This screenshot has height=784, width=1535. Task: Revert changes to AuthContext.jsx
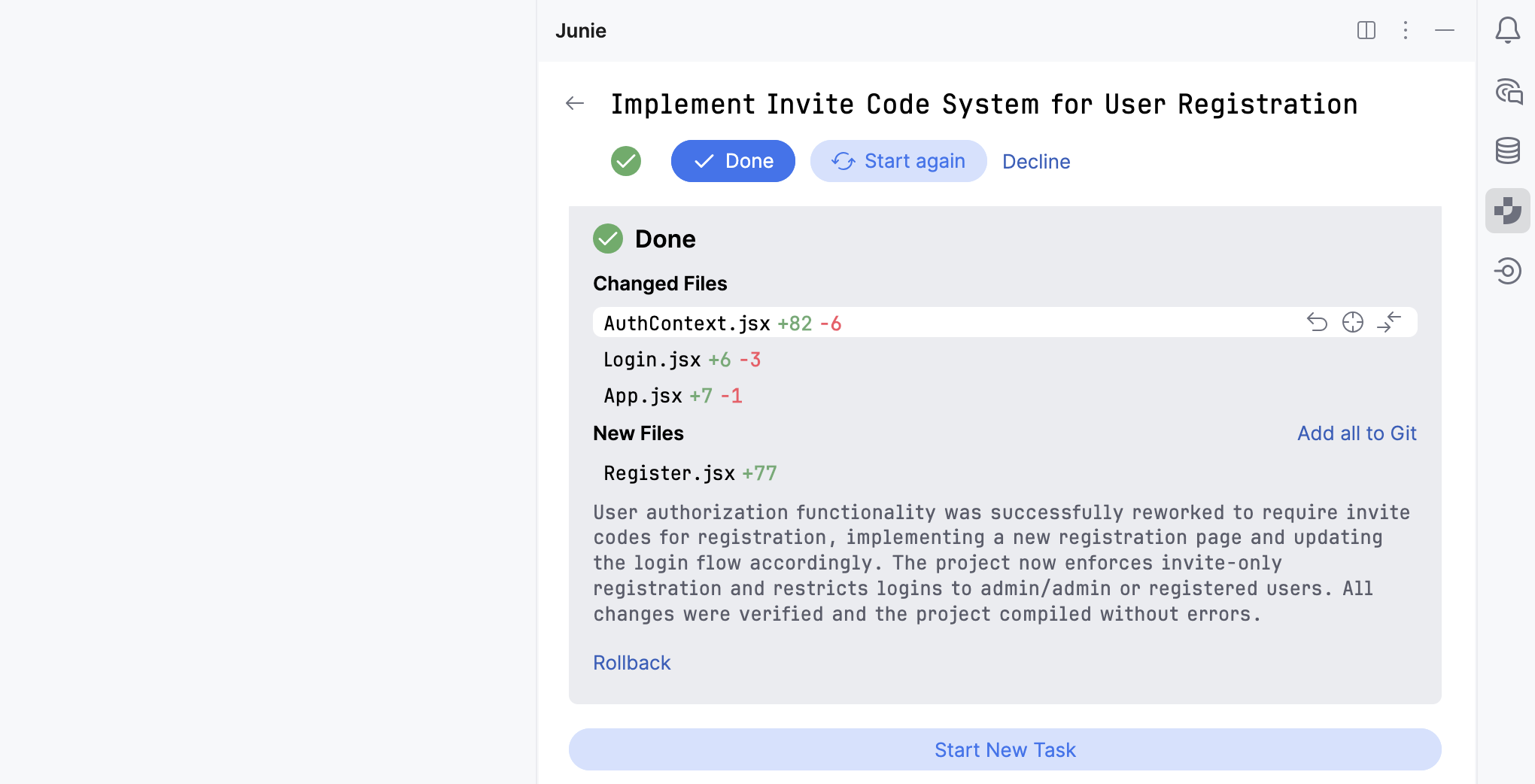[1317, 323]
